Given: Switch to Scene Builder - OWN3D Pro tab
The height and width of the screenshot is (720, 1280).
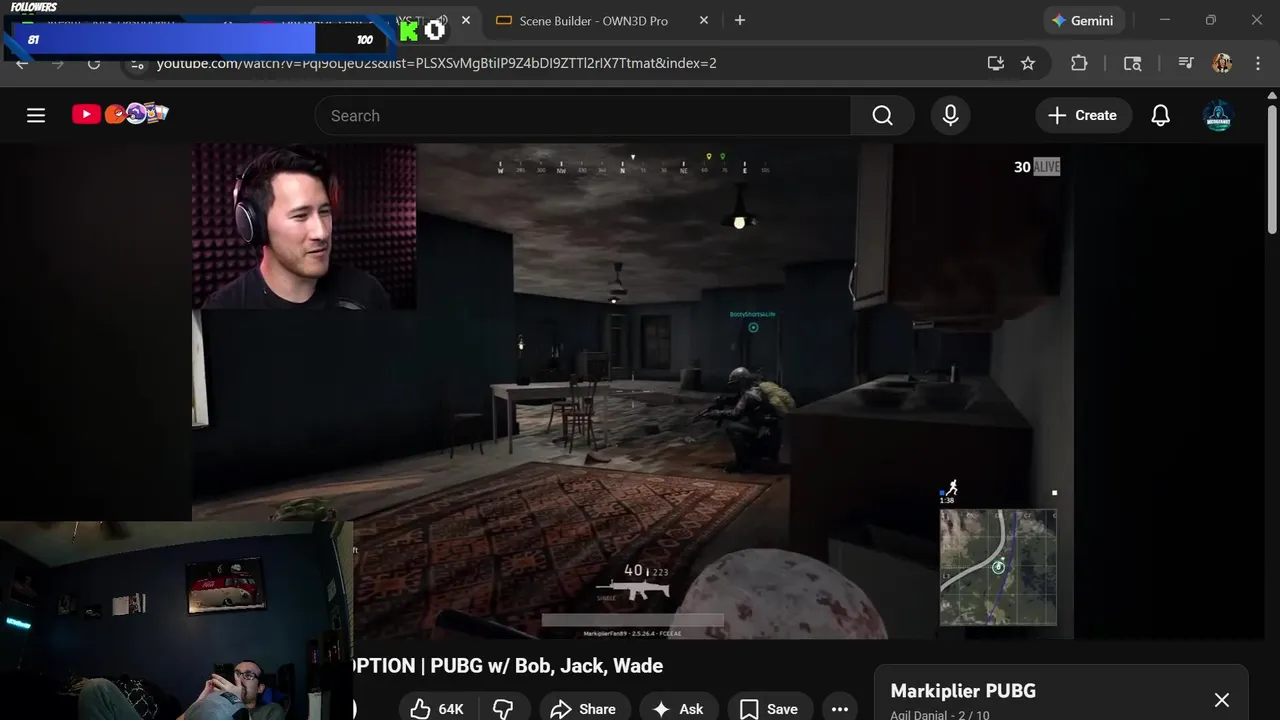Looking at the screenshot, I should pyautogui.click(x=595, y=20).
